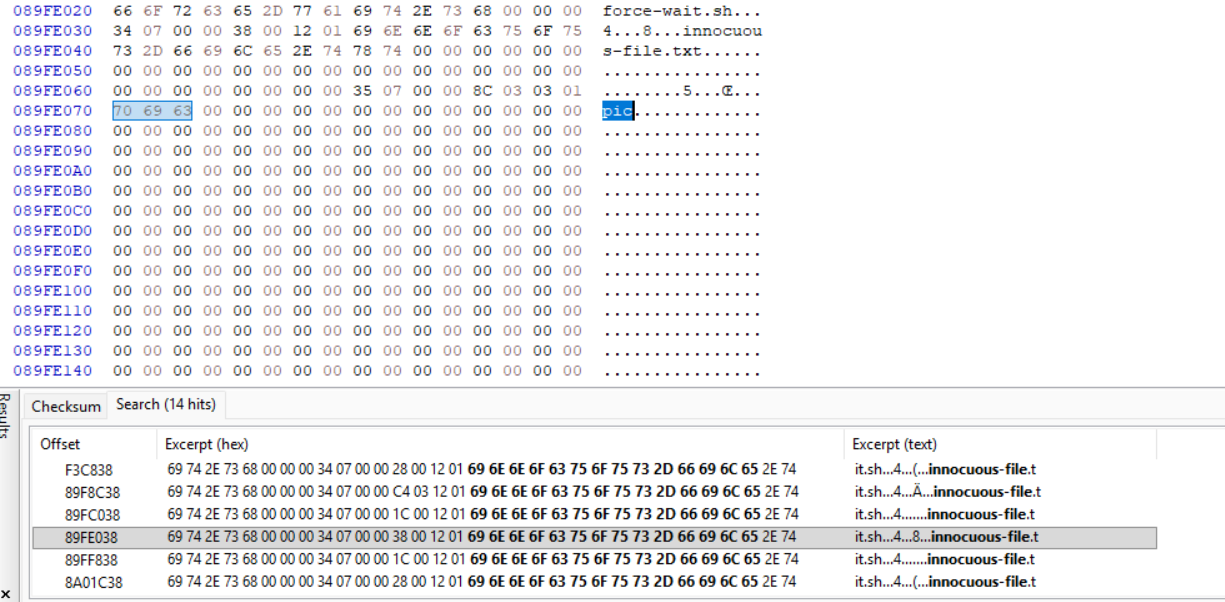The image size is (1225, 602).
Task: Switch to the Checksum tab
Action: coord(66,405)
